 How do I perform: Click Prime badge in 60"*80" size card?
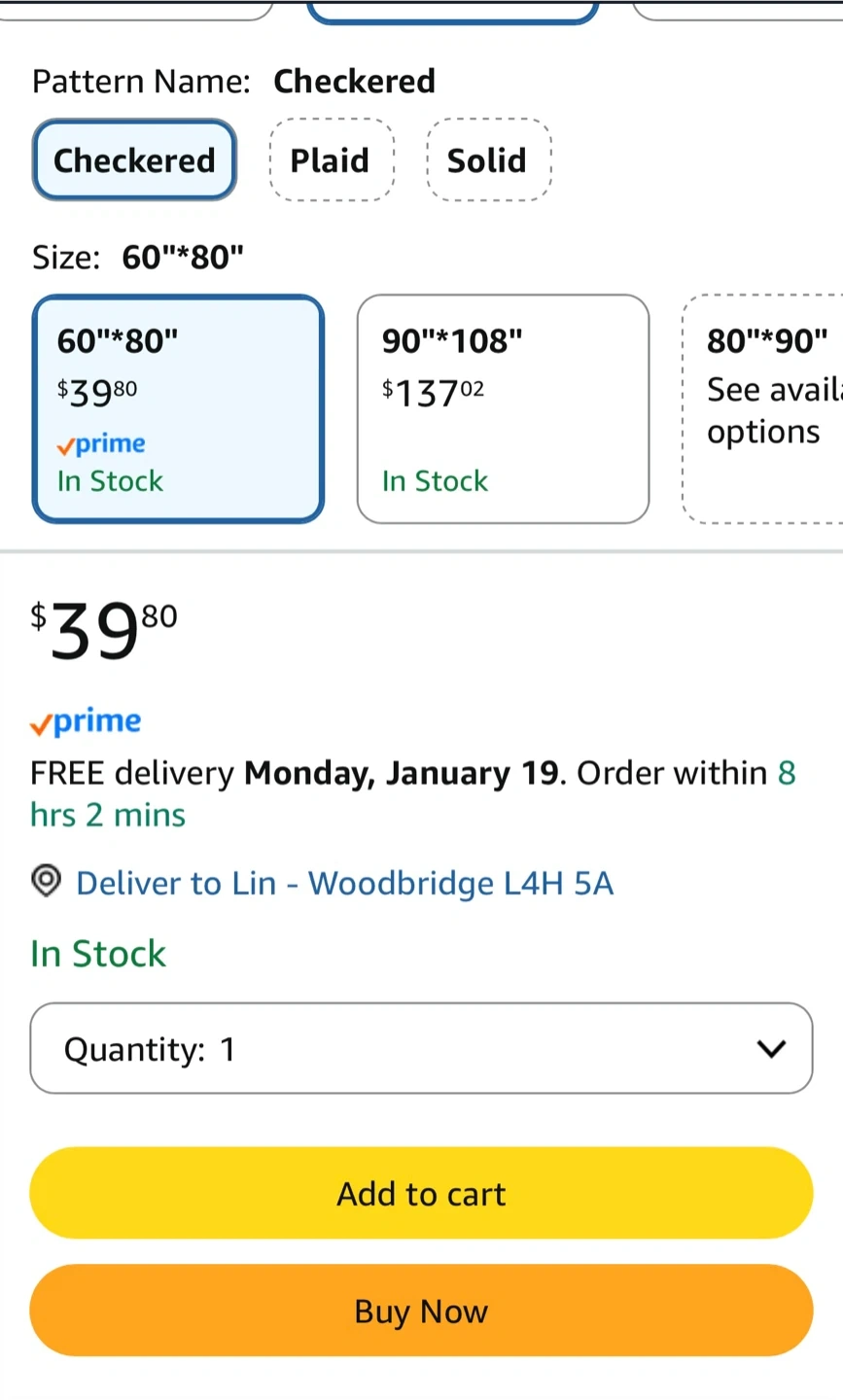point(101,444)
